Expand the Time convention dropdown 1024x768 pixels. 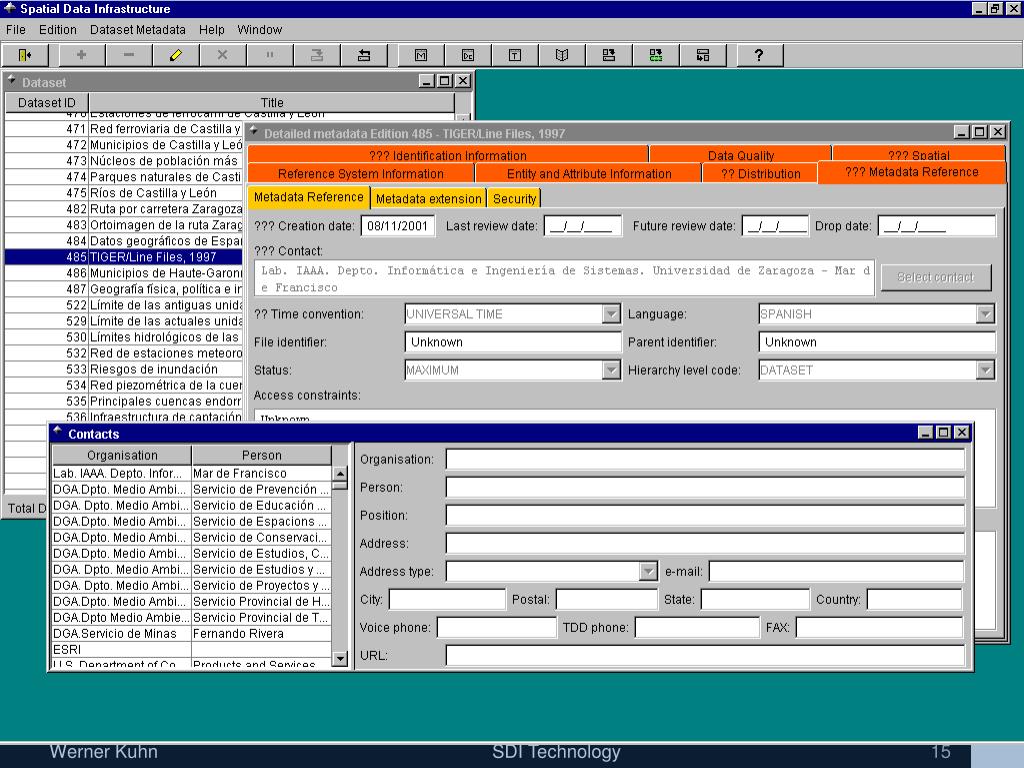point(611,314)
